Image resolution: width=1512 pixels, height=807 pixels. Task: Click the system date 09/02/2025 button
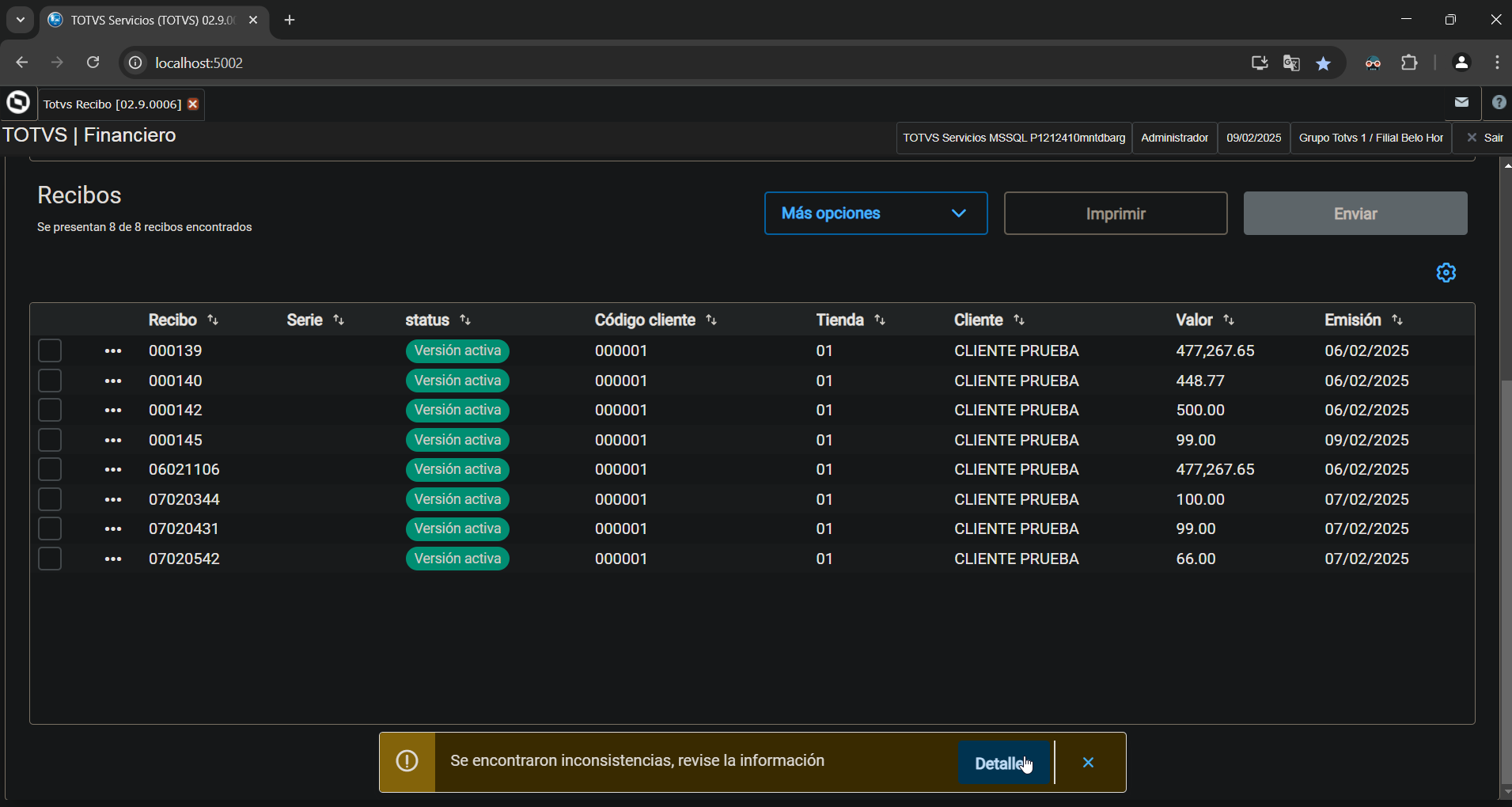(x=1253, y=138)
